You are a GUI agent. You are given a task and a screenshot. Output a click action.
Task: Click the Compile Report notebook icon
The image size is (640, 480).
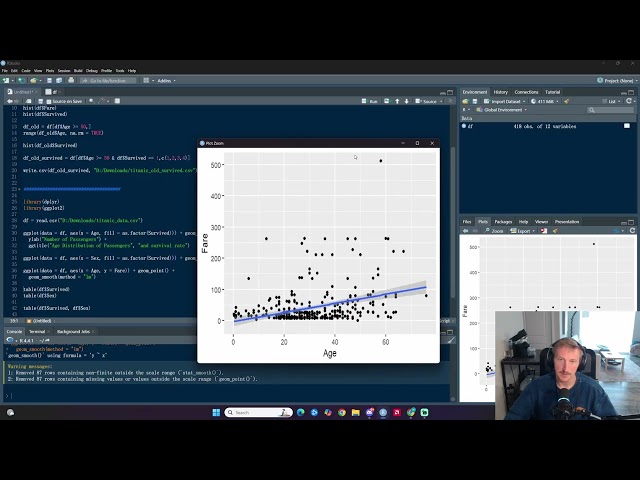tap(117, 101)
